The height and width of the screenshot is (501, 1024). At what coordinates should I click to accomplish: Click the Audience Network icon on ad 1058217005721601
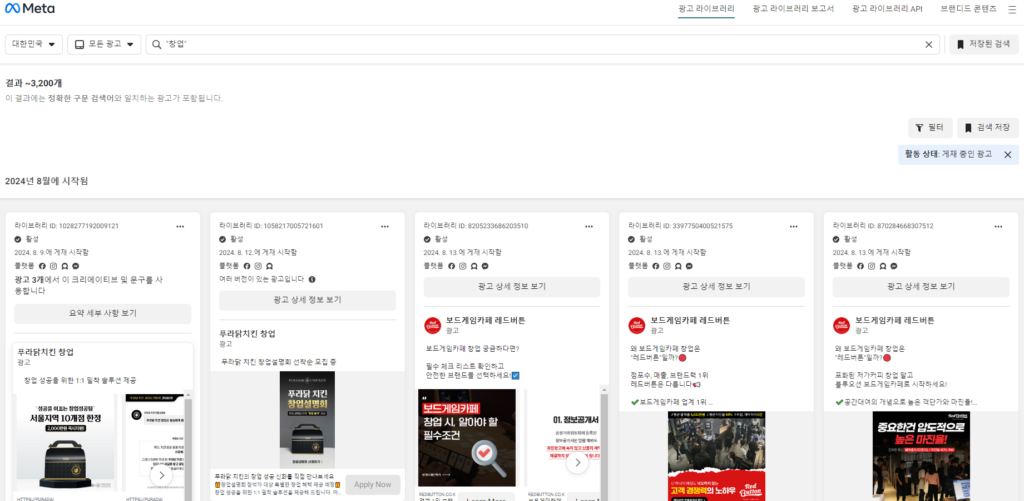[269, 266]
